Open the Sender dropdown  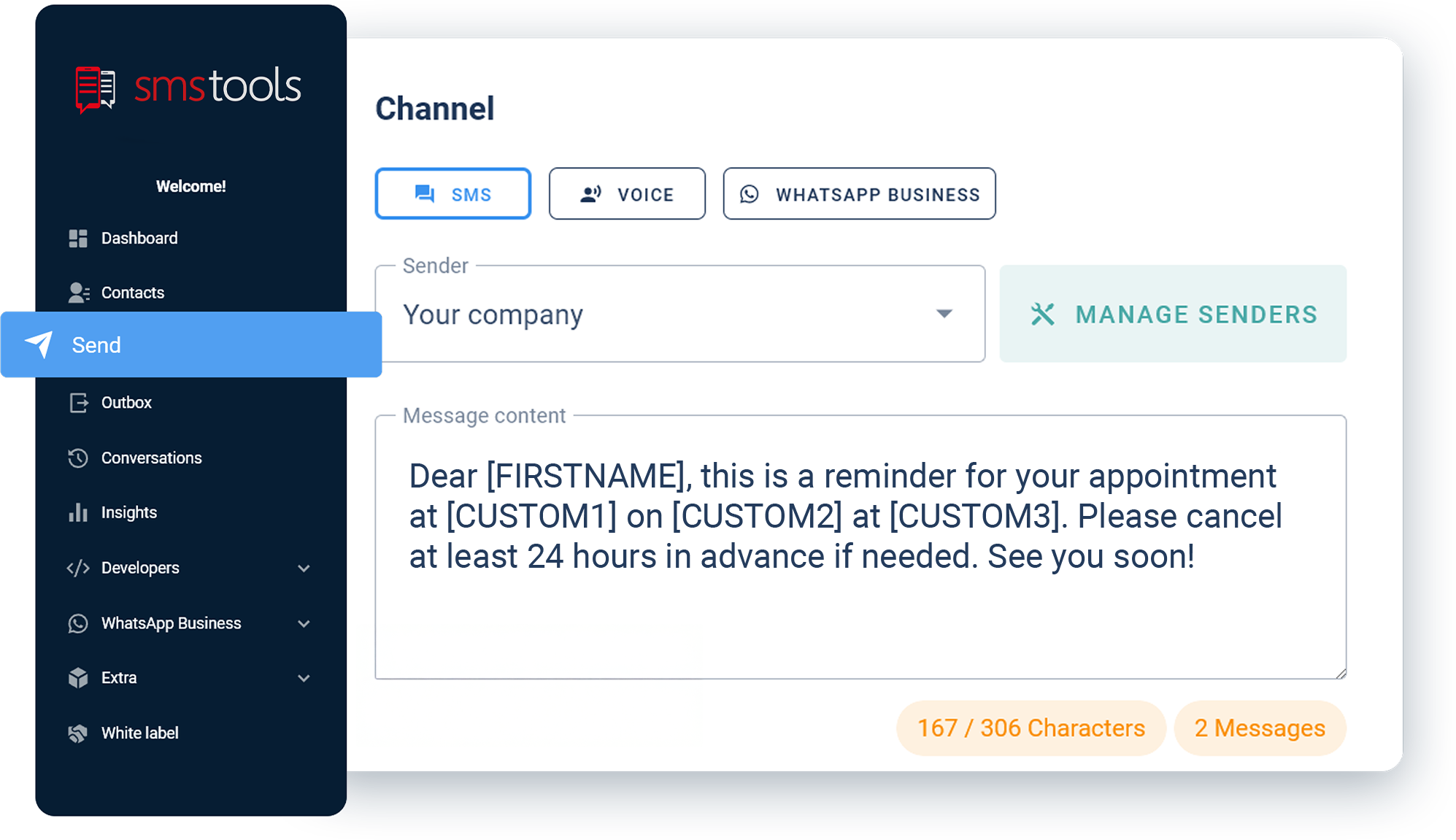click(x=683, y=313)
